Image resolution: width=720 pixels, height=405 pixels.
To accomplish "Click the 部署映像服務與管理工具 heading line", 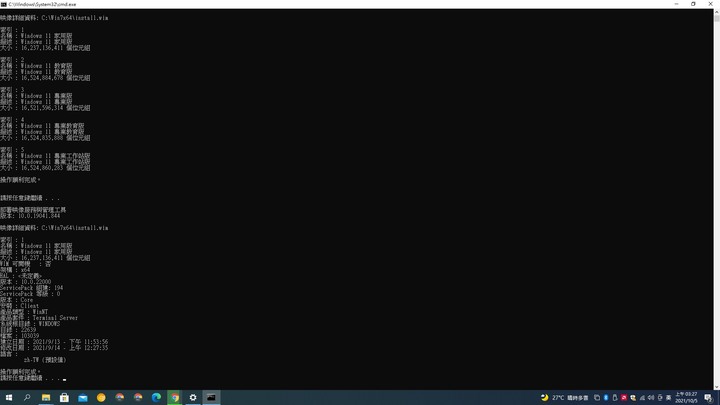I will 33,210.
